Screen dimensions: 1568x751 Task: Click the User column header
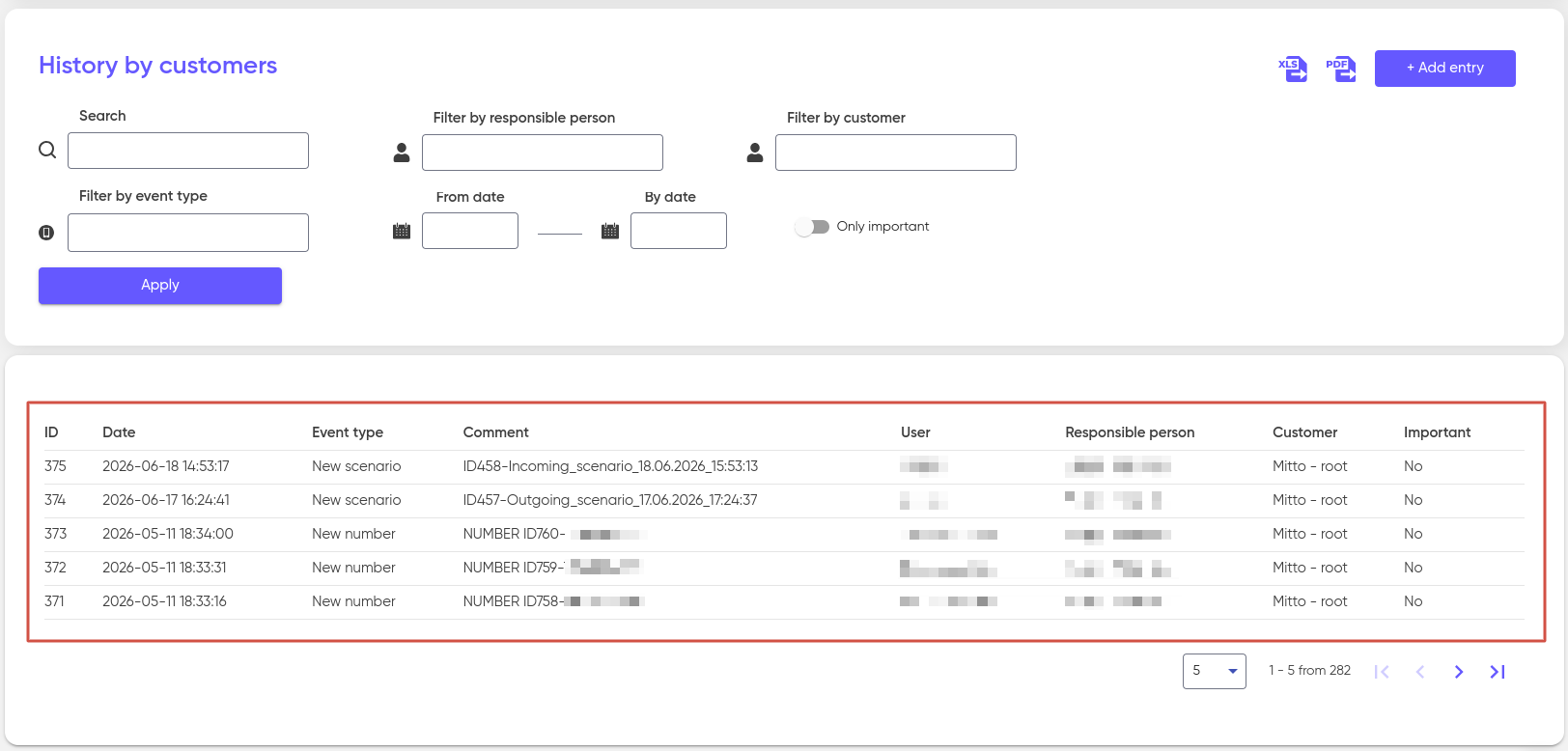pyautogui.click(x=915, y=432)
